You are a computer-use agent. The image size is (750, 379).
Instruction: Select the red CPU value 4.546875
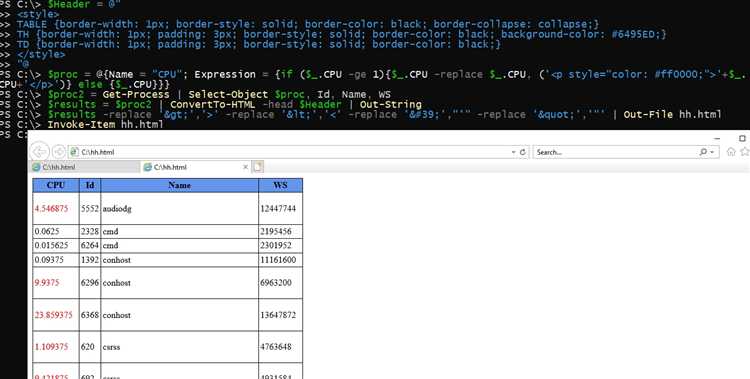point(51,209)
